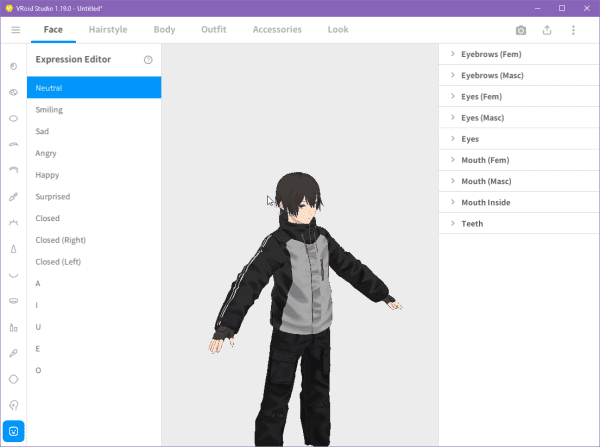600x447 pixels.
Task: Open the face set profile icon category
Action: 13,67
